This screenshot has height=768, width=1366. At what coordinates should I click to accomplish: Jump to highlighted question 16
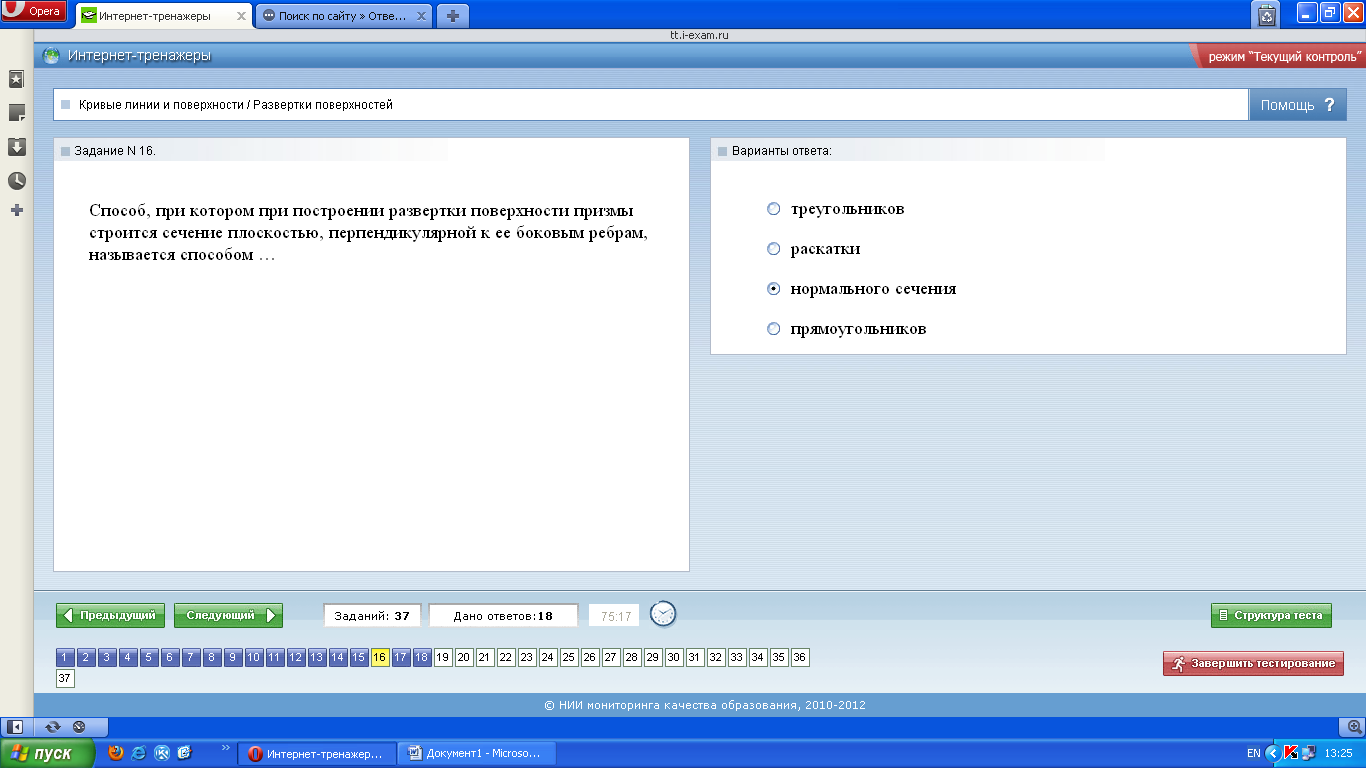[380, 657]
